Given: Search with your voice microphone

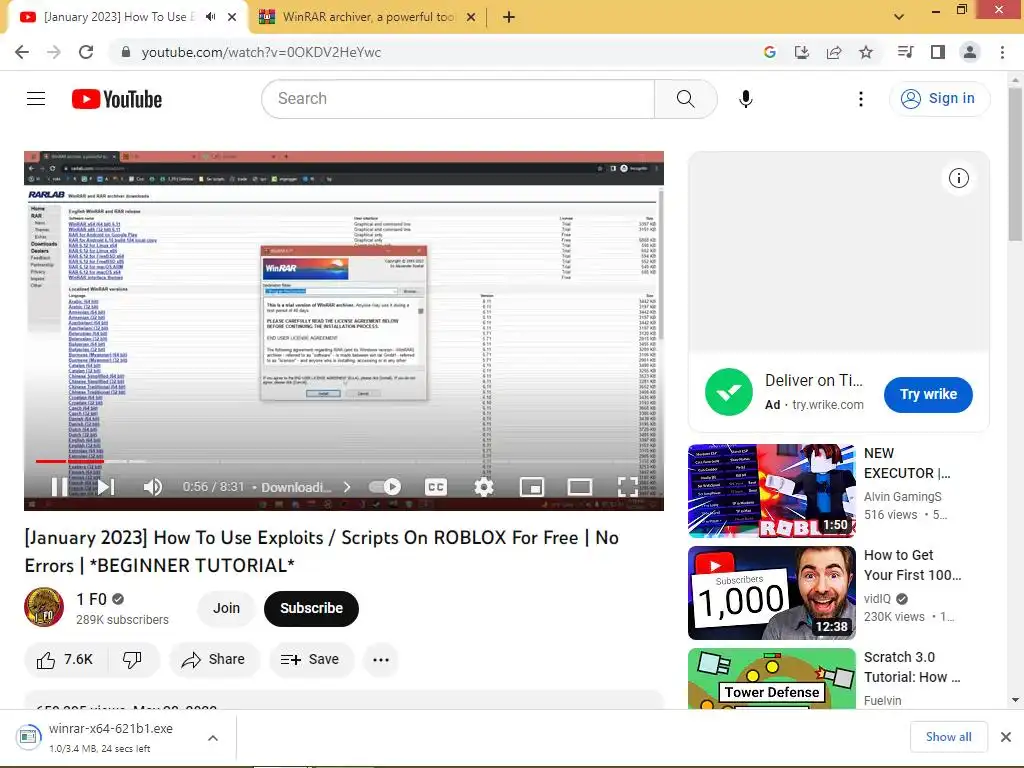Looking at the screenshot, I should pos(745,99).
